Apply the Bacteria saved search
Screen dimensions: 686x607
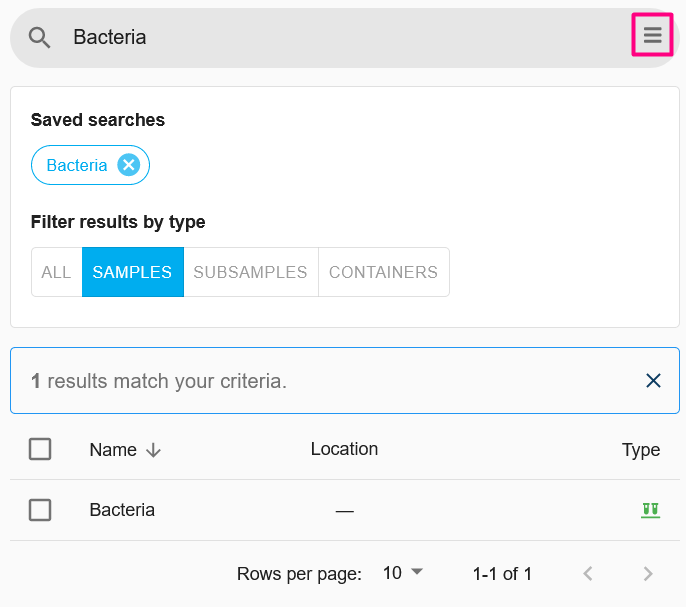tap(77, 165)
